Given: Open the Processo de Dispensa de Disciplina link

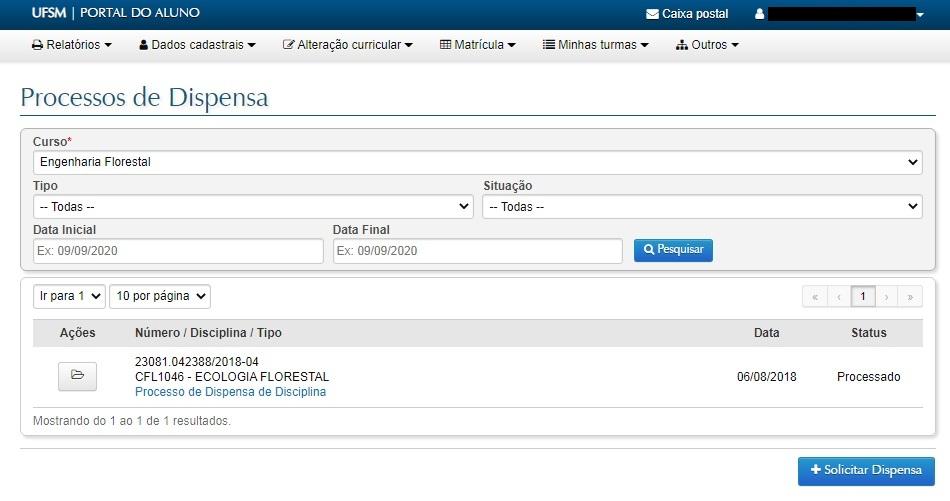Looking at the screenshot, I should point(230,392).
